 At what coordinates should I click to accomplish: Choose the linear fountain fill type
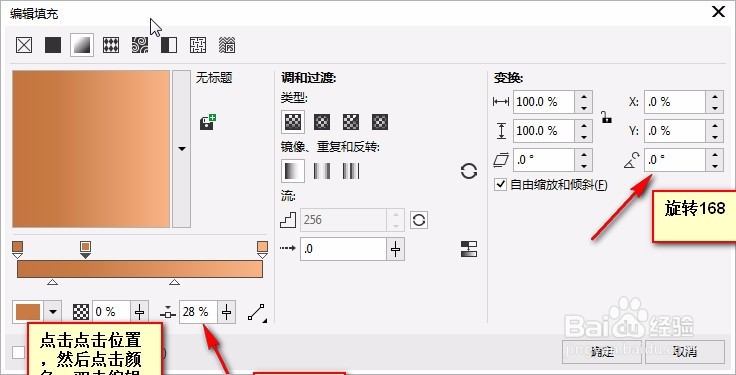(x=293, y=122)
